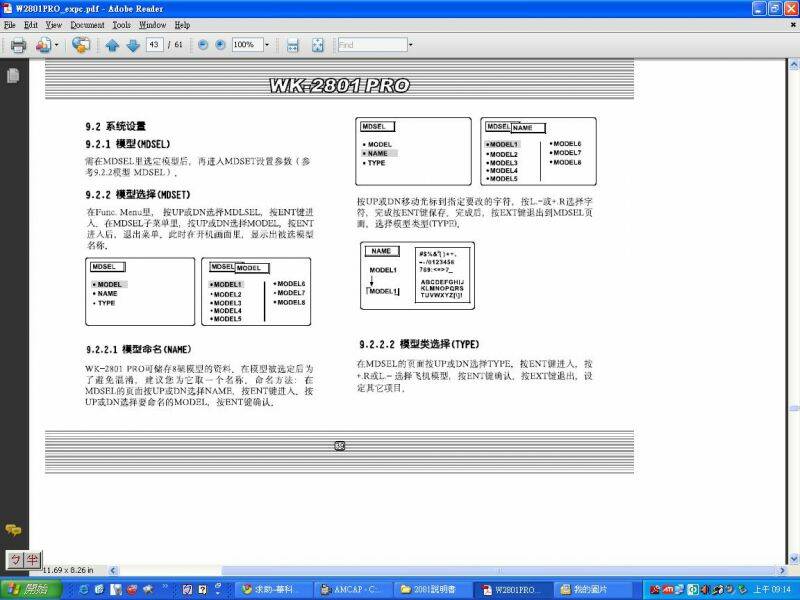Open the Document menu
The height and width of the screenshot is (600, 800).
(87, 24)
